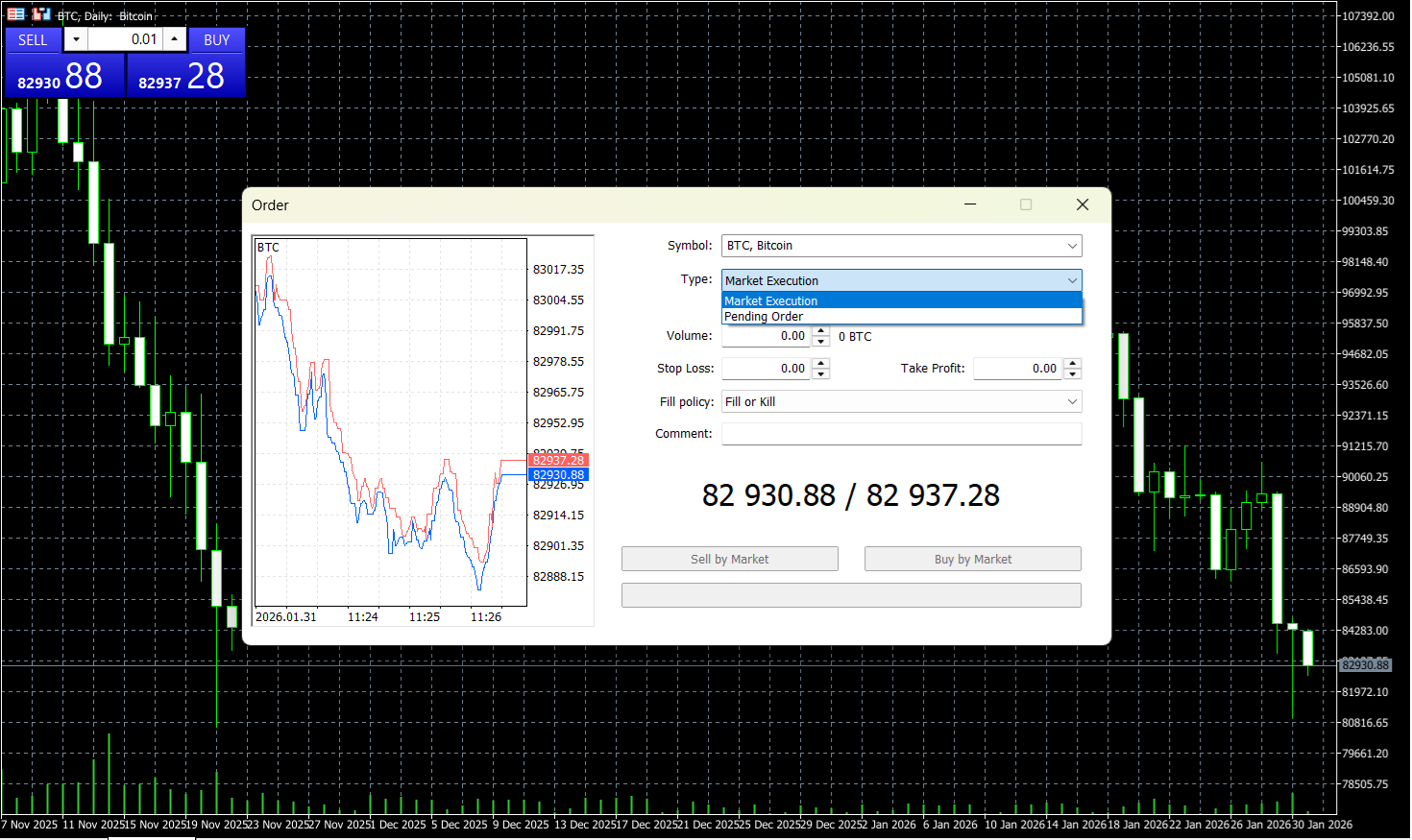1412x840 pixels.
Task: Click the '0 BTC' volume text
Action: [x=855, y=337]
